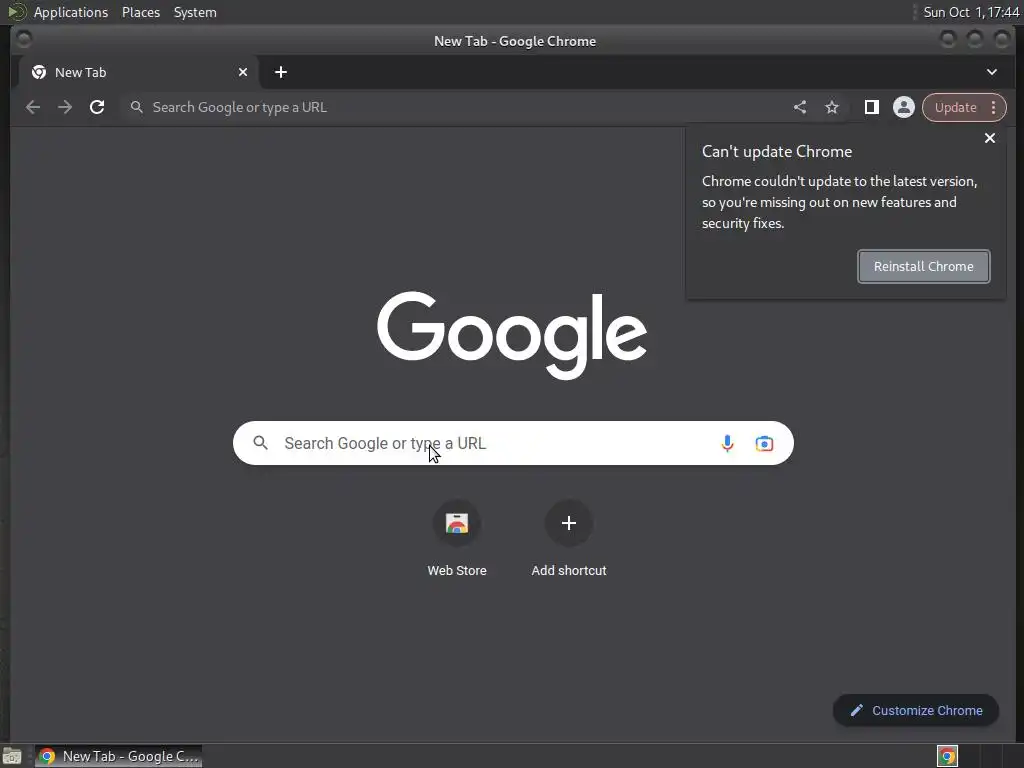1024x768 pixels.
Task: Click the 'Web Store' label text
Action: (456, 571)
